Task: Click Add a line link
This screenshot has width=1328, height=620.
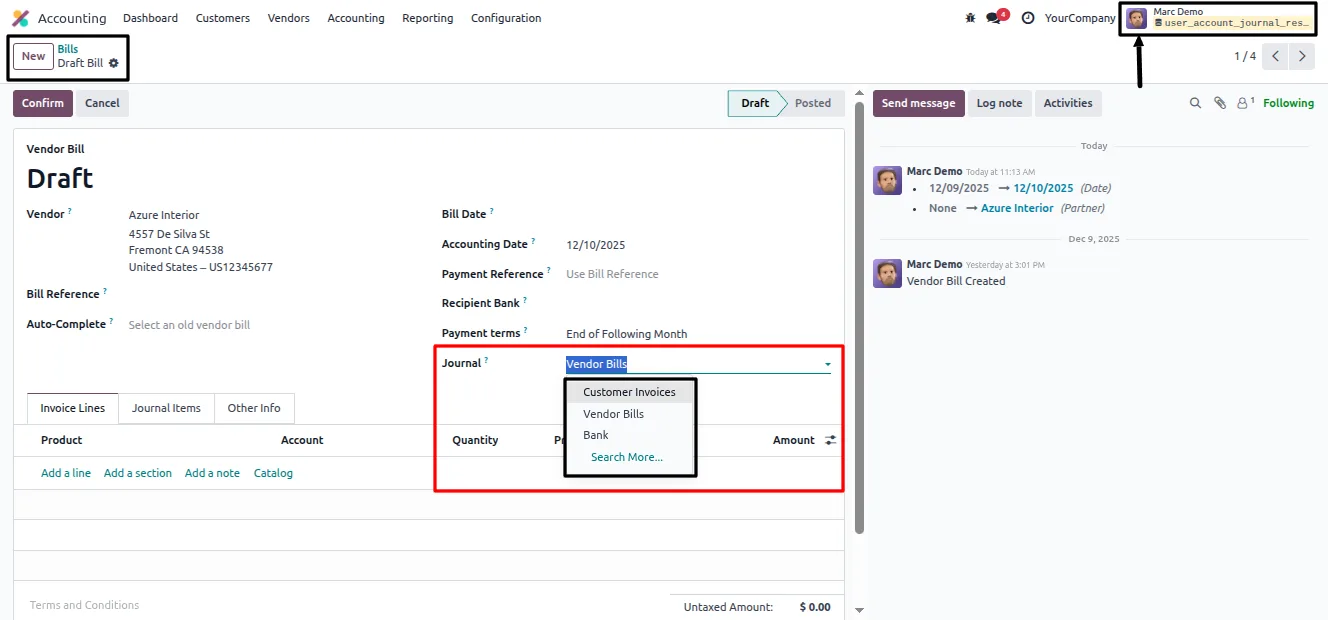Action: tap(66, 473)
